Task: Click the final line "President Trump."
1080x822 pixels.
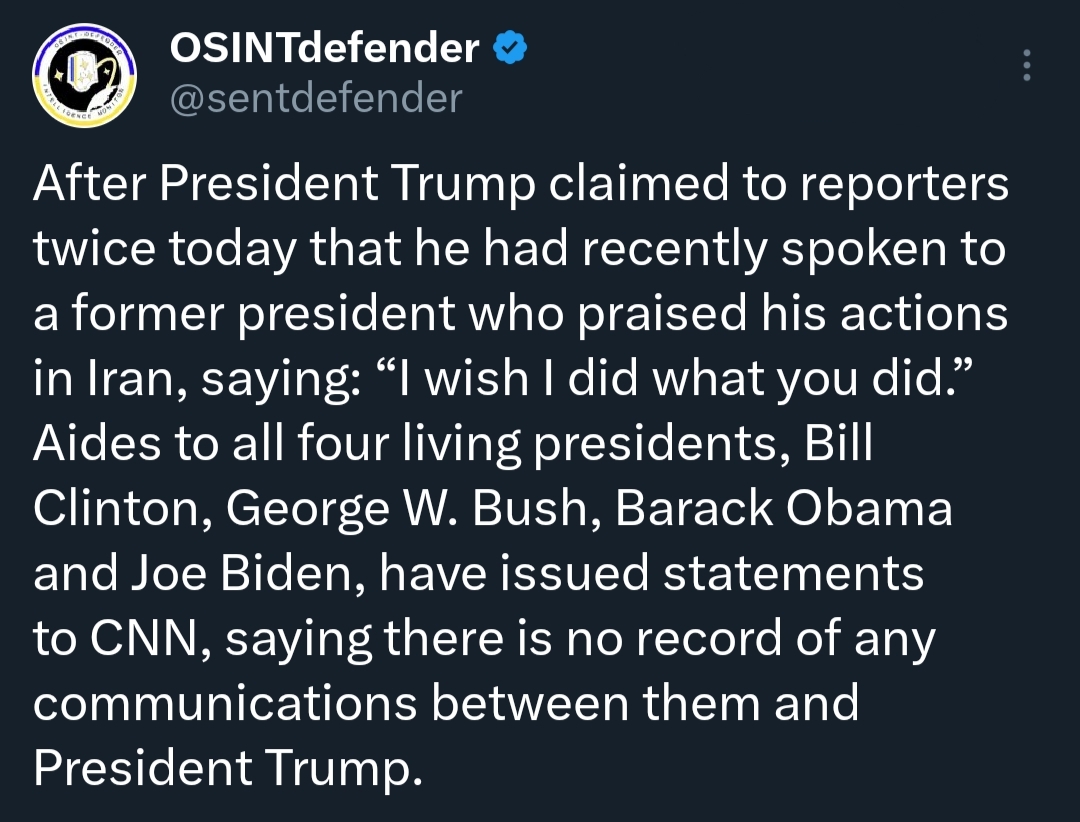Action: click(x=222, y=768)
